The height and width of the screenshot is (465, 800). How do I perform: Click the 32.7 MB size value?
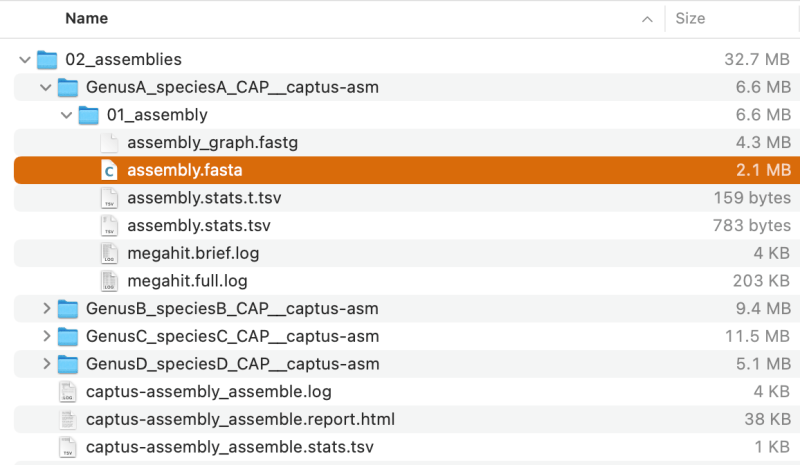point(757,60)
